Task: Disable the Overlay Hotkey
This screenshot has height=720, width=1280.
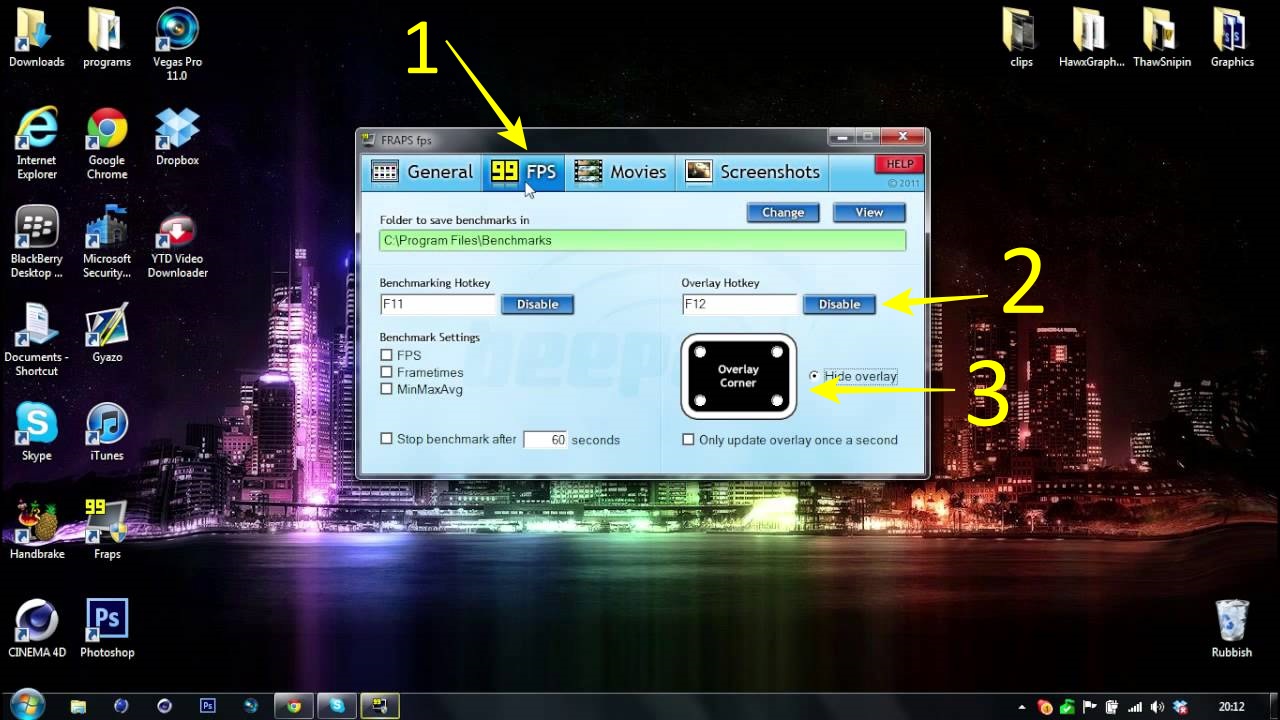Action: [839, 304]
